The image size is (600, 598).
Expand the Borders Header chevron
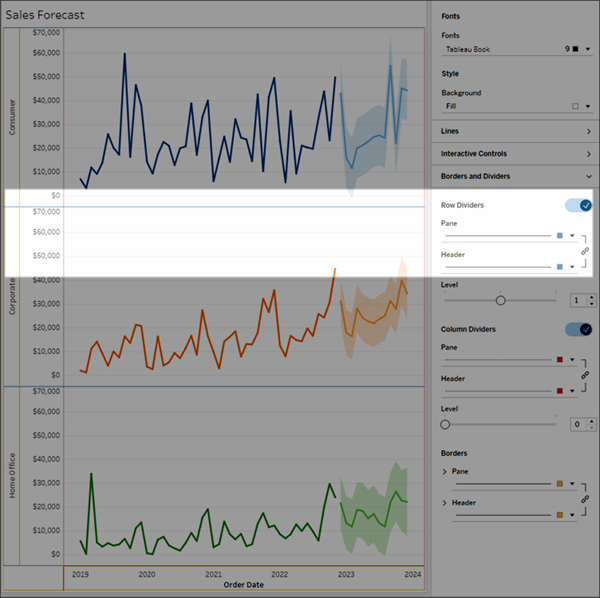point(444,503)
